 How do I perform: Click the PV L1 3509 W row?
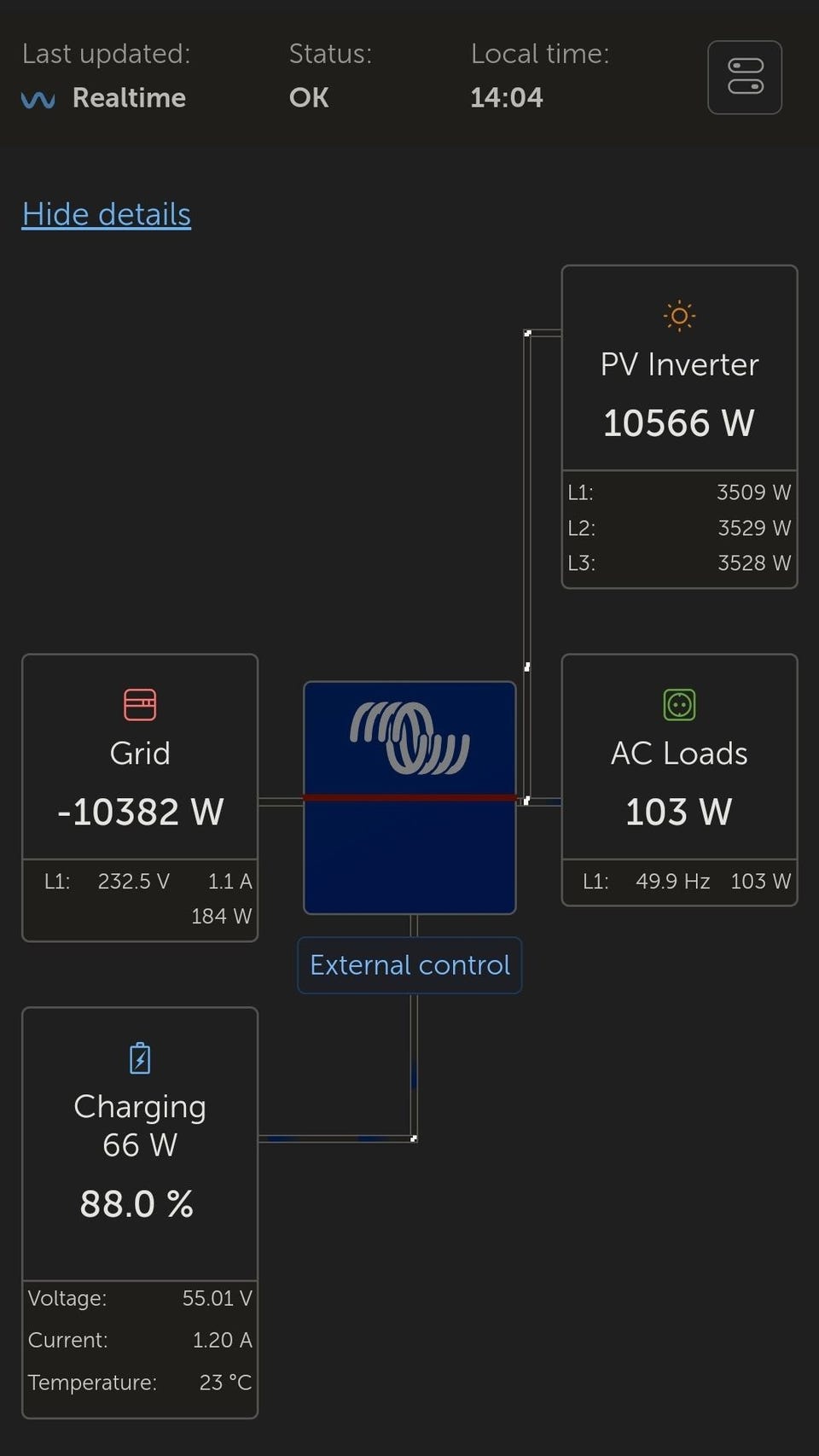click(x=679, y=492)
